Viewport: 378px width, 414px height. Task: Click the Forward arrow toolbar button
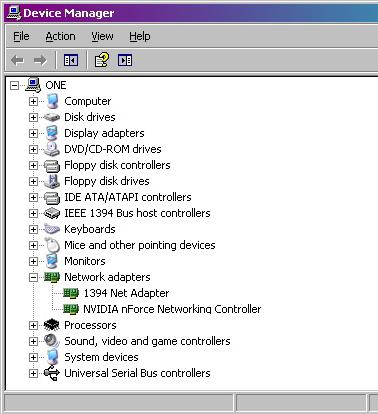40,60
